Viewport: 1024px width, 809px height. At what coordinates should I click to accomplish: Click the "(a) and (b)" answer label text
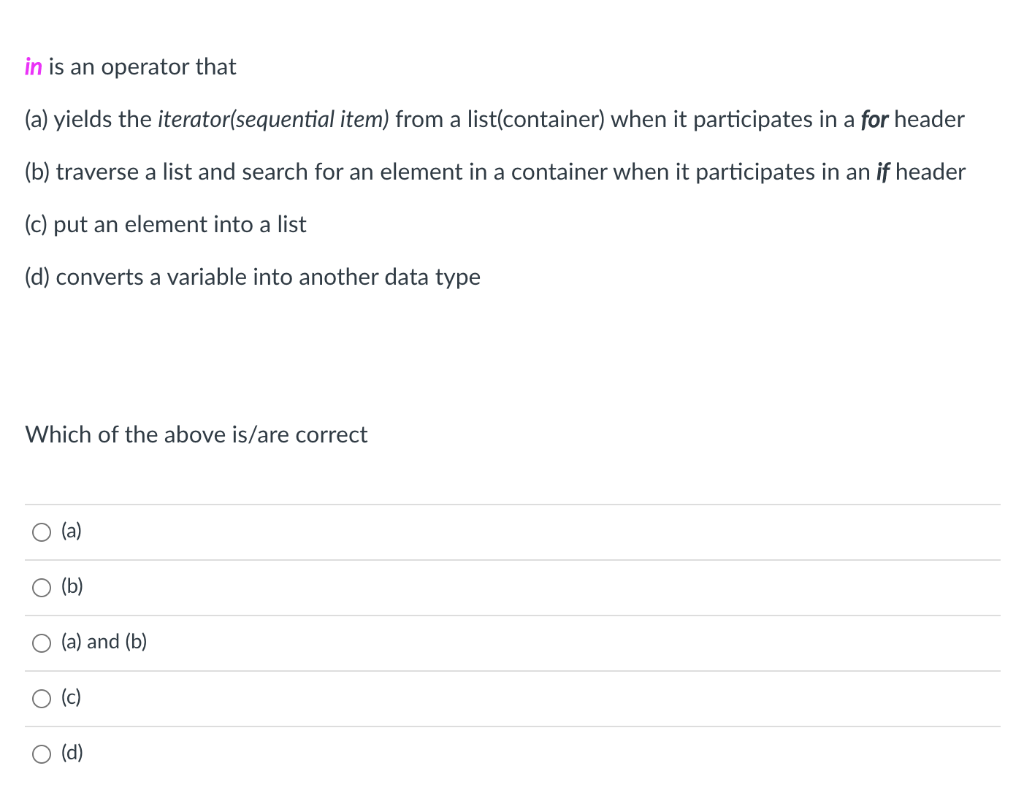104,641
